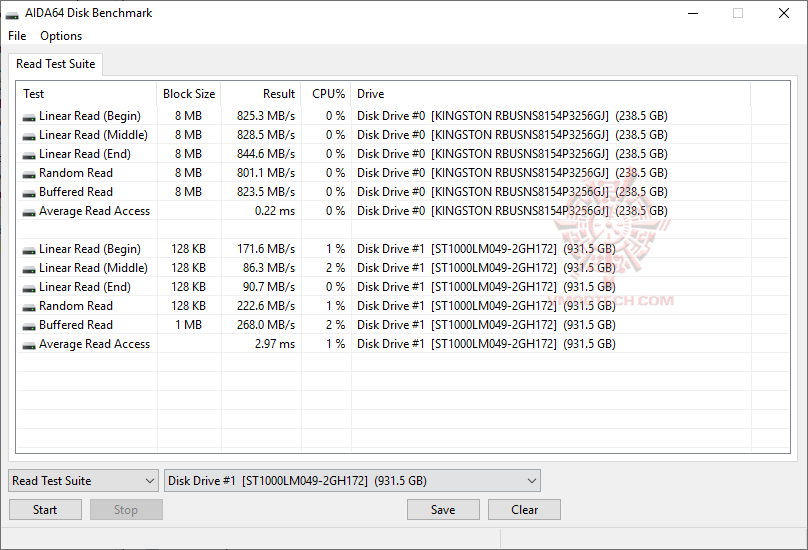Minimize the AIDA64 Disk Benchmark window

693,13
